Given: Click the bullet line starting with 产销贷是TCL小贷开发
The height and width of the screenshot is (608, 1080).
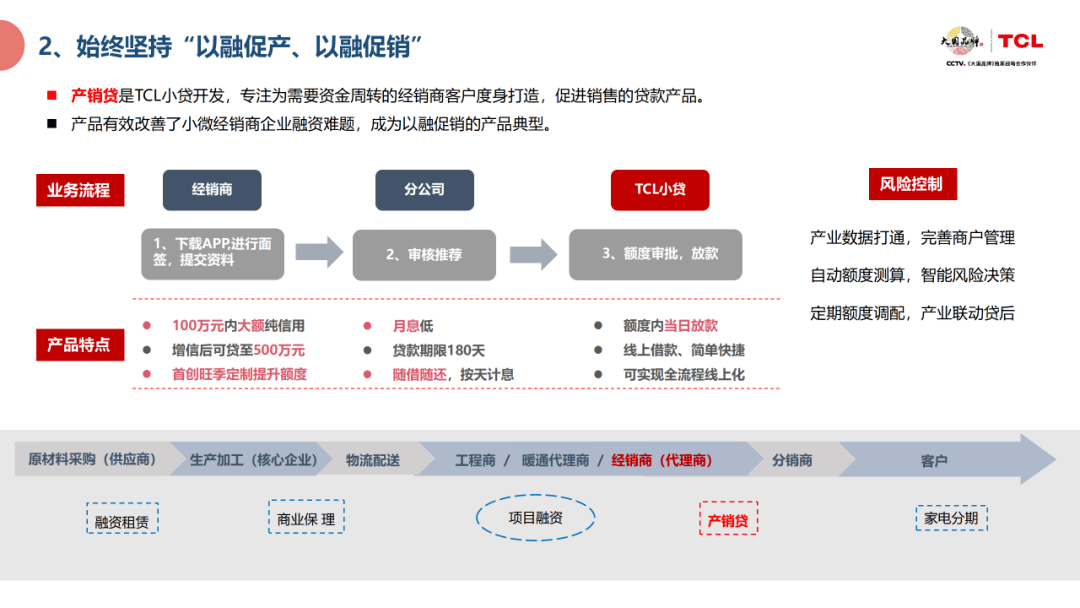Looking at the screenshot, I should click(x=389, y=96).
